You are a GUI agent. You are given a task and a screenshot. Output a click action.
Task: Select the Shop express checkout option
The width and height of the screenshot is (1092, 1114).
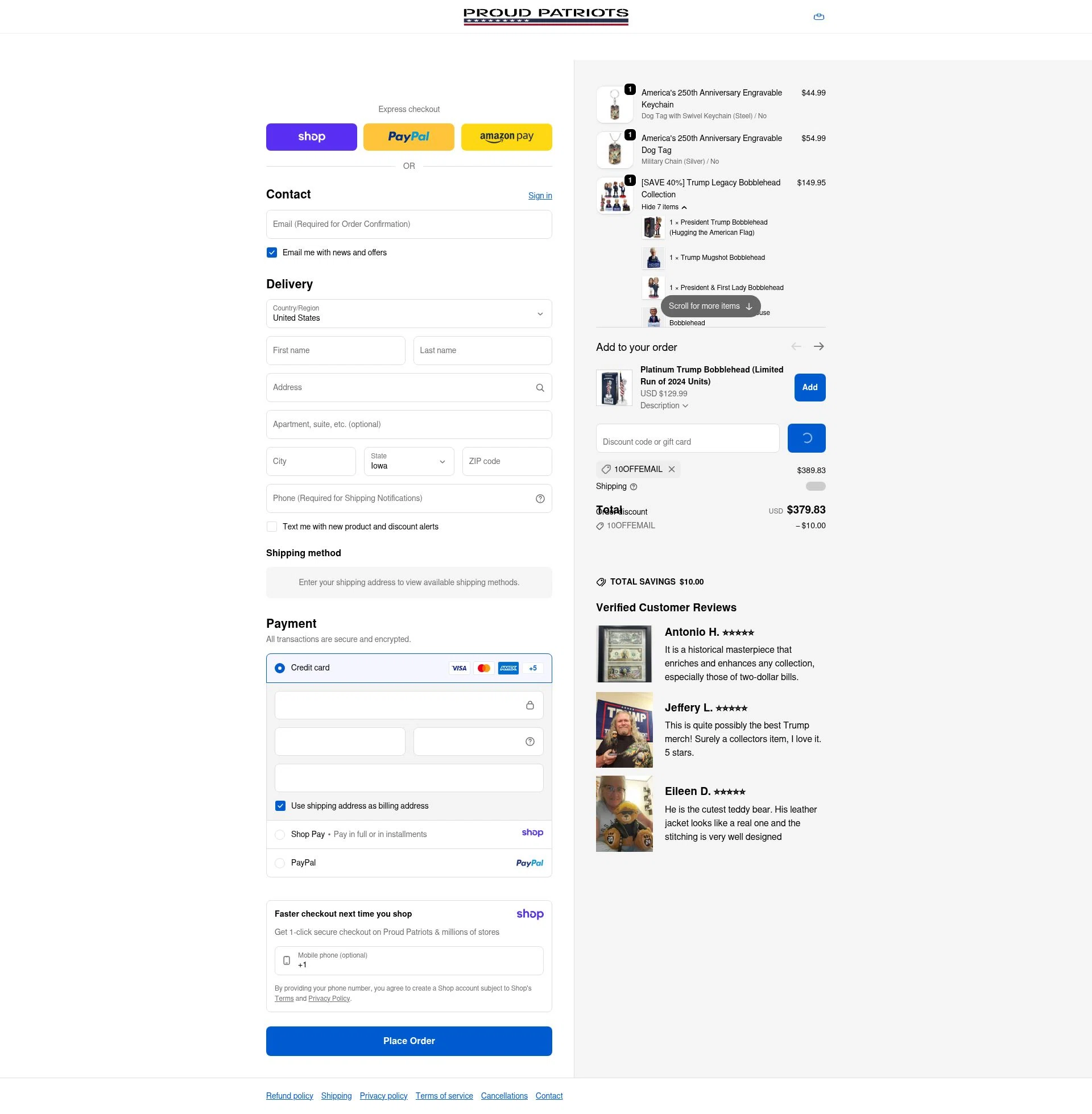[311, 136]
